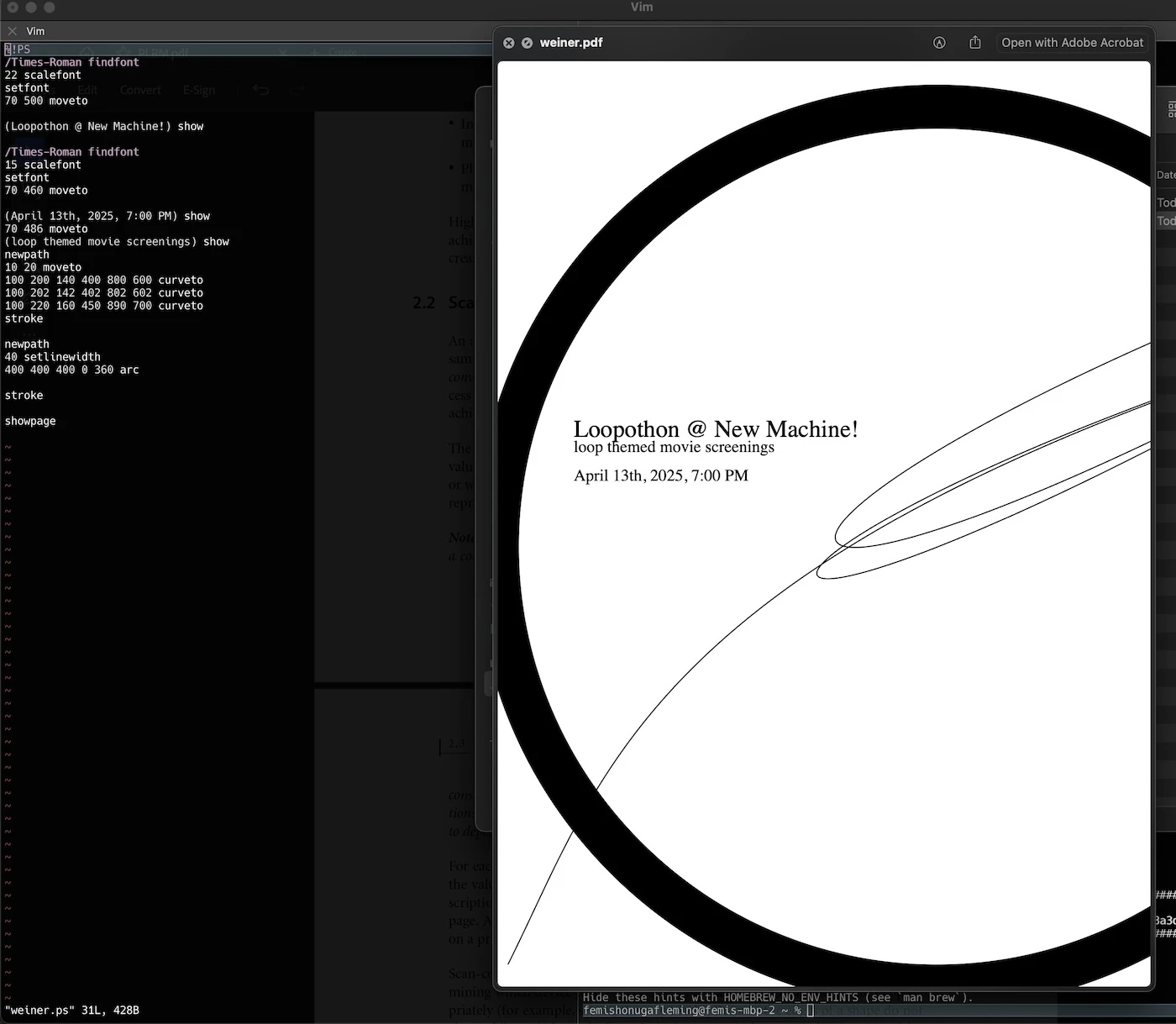Click the red window close light
This screenshot has height=1024, width=1176.
coord(13,8)
